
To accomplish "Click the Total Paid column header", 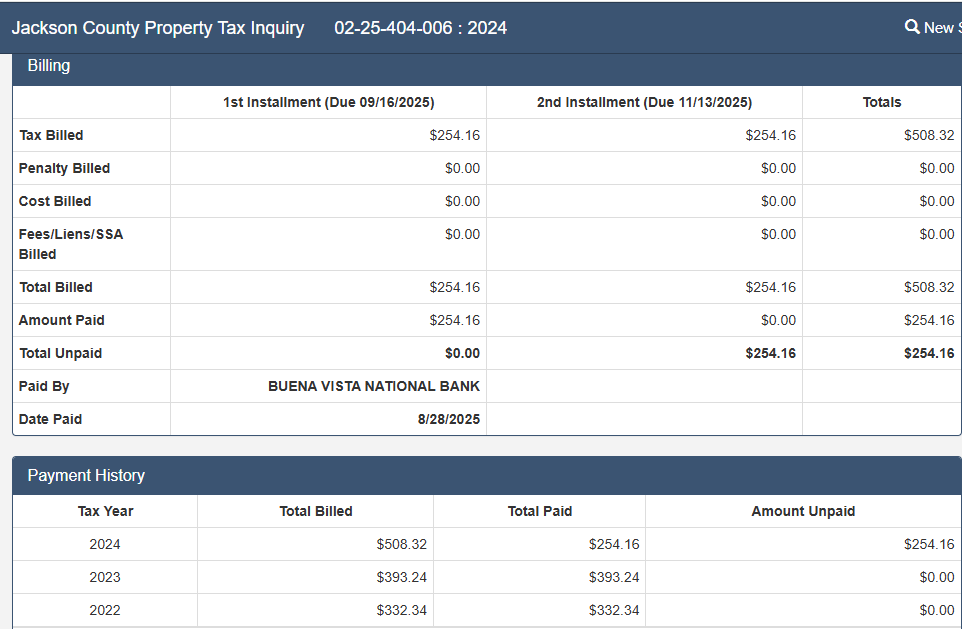I will point(539,511).
